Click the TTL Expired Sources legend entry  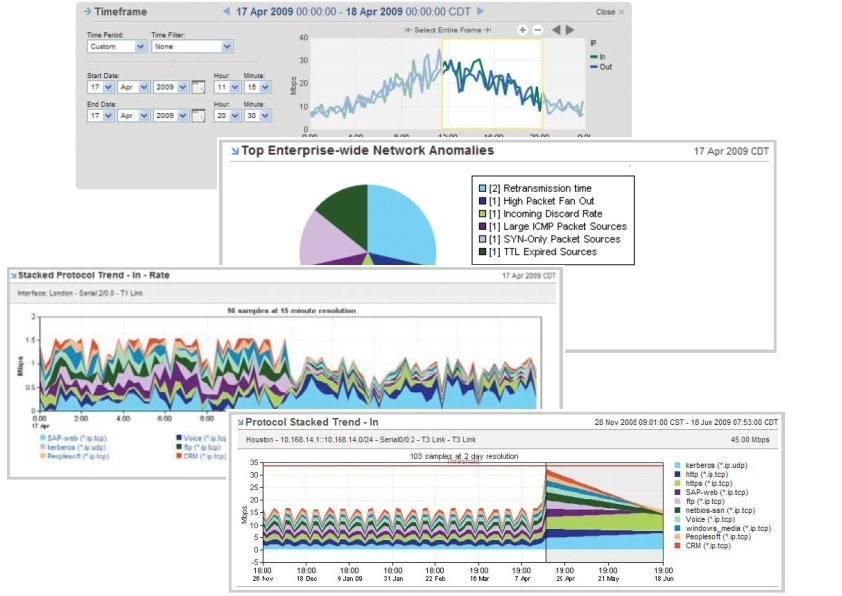pyautogui.click(x=538, y=252)
